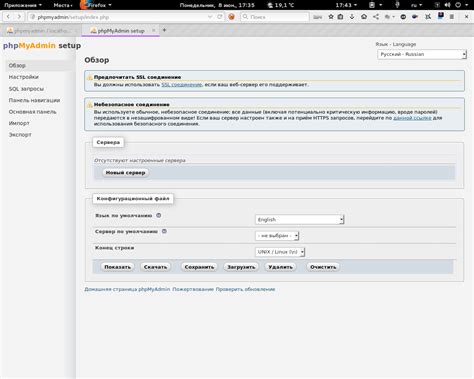This screenshot has width=474, height=379.
Task: Open the Firefox application menu in top panel
Action: tap(96, 5)
